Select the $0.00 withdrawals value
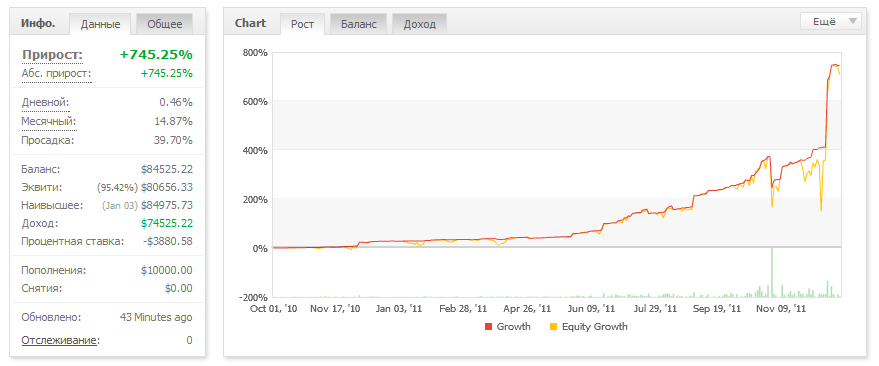Screen dimensions: 879x366 coord(179,289)
